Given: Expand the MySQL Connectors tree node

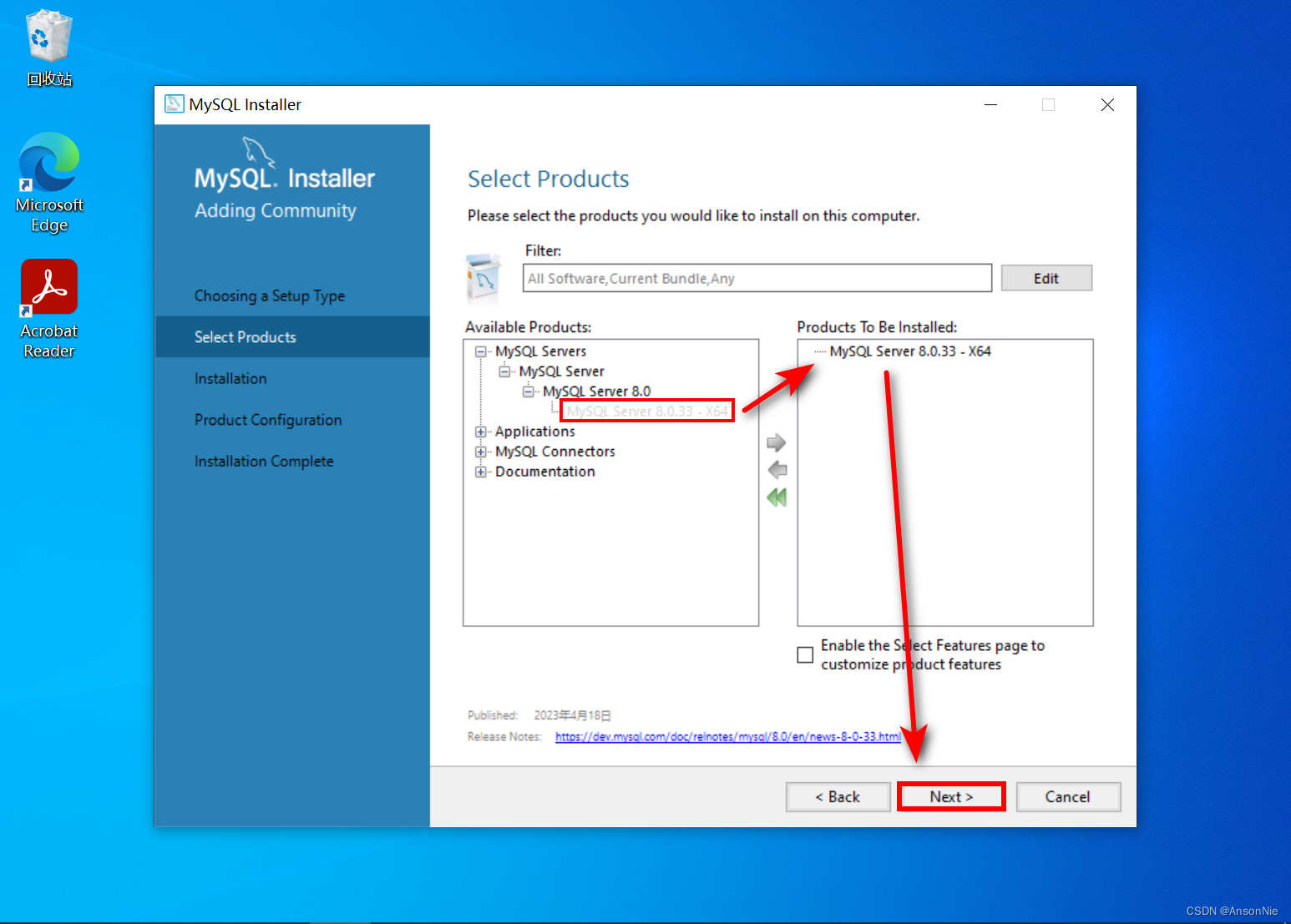Looking at the screenshot, I should 481,452.
